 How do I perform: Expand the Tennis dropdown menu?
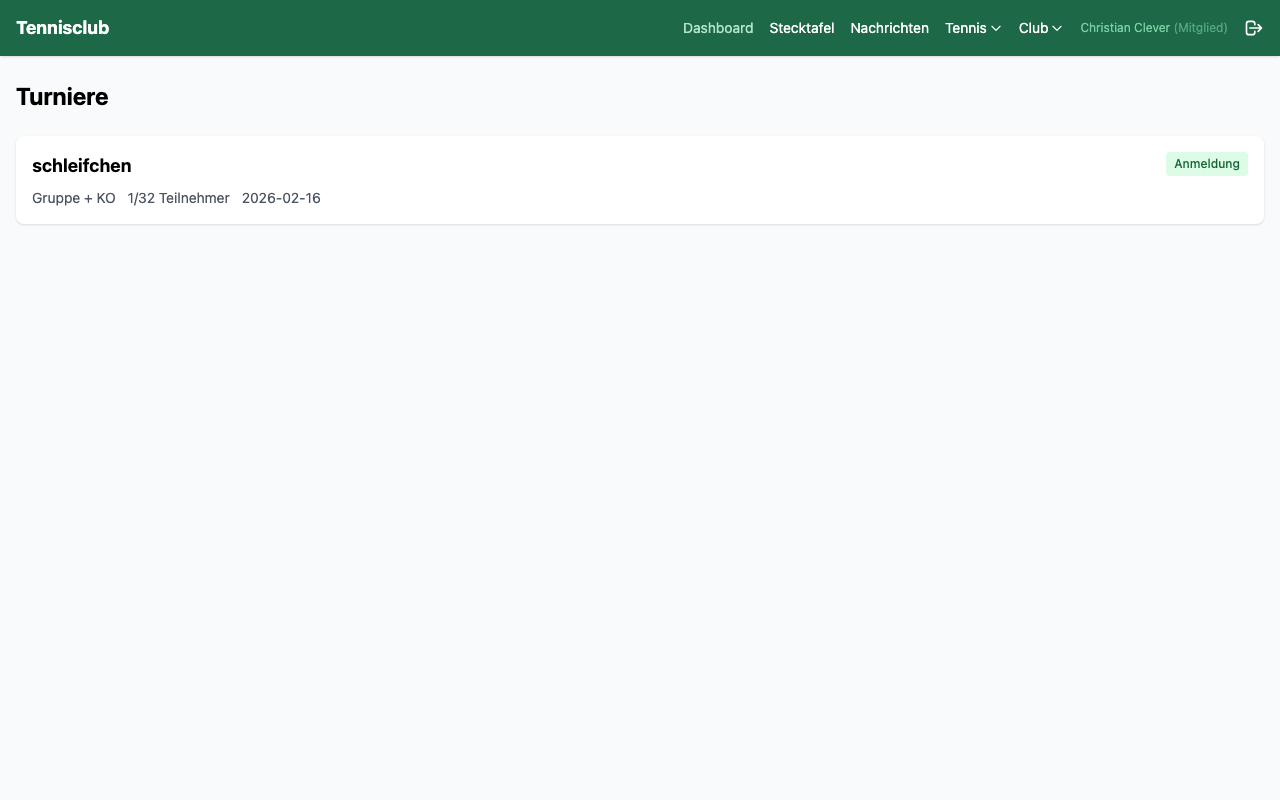(x=972, y=28)
